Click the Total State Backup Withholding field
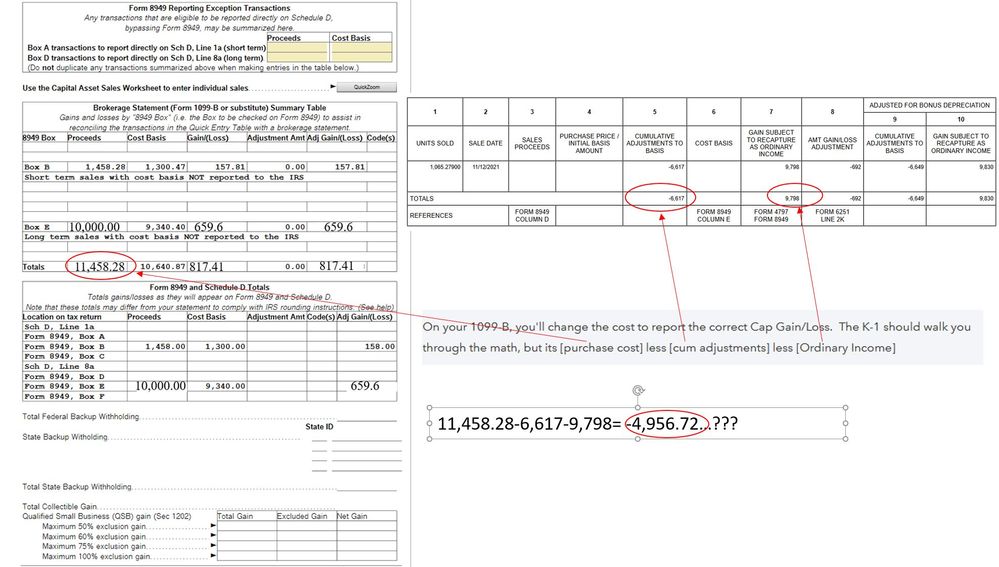 [x=366, y=487]
